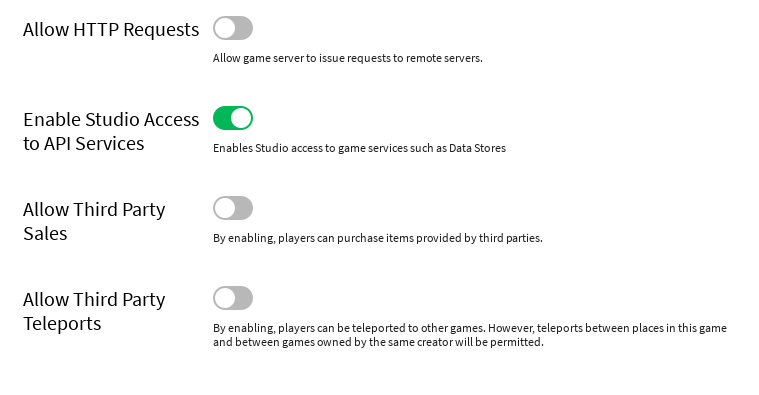This screenshot has width=759, height=395.
Task: Click the "Enable Studio Access" label text
Action: pyautogui.click(x=111, y=120)
